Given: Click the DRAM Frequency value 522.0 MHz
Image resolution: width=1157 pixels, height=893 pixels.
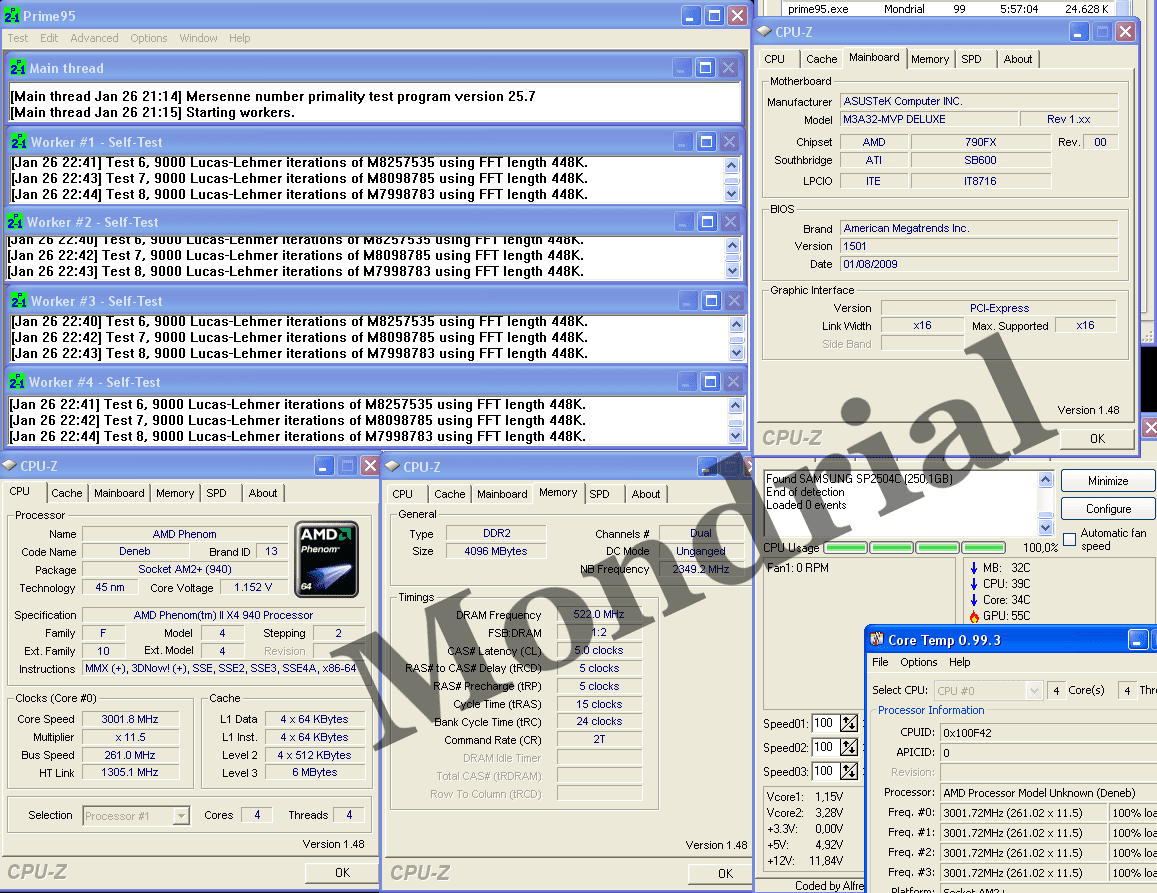Looking at the screenshot, I should 599,614.
